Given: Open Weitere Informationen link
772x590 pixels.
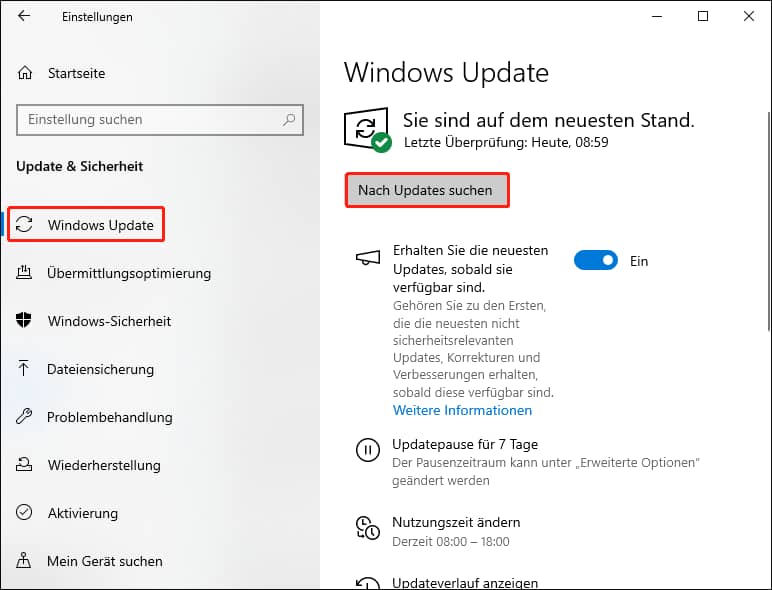Looking at the screenshot, I should [x=462, y=410].
